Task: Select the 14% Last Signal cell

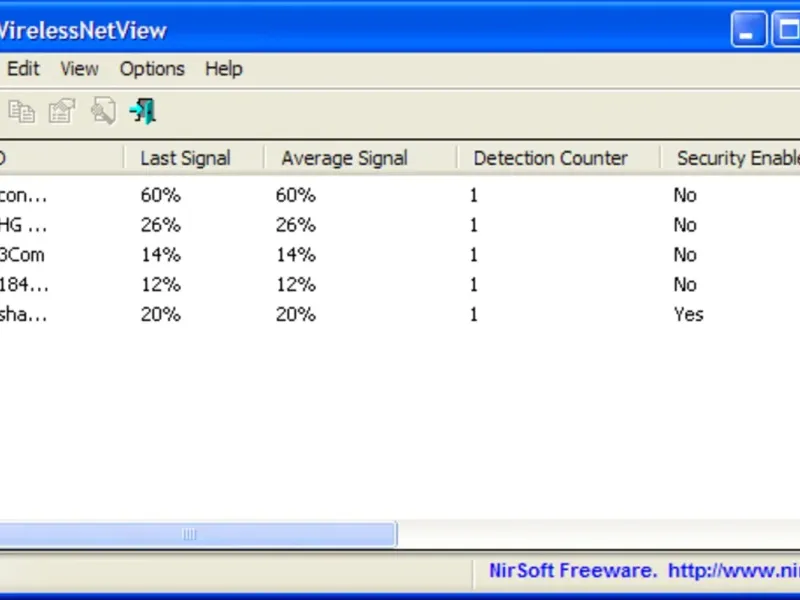Action: click(x=161, y=255)
